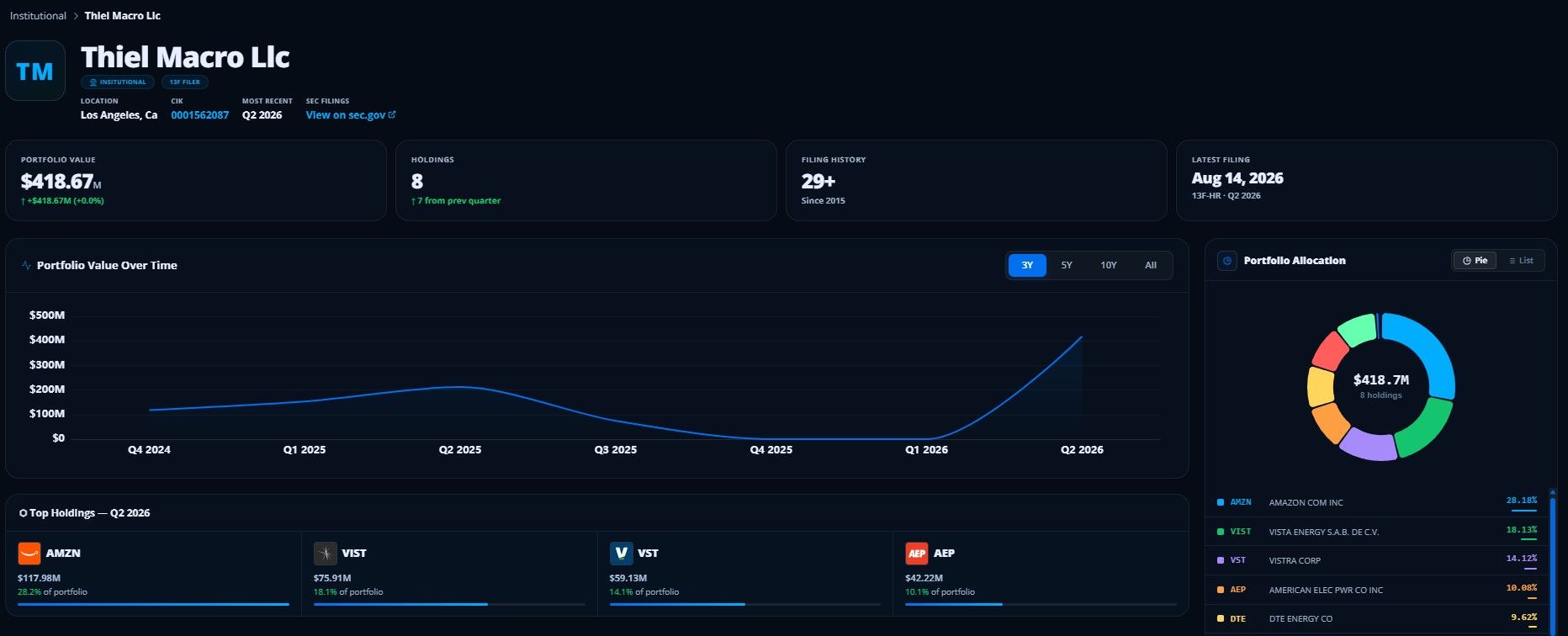Click the circle icon before Top Holdings heading
The height and width of the screenshot is (636, 1568).
23,513
